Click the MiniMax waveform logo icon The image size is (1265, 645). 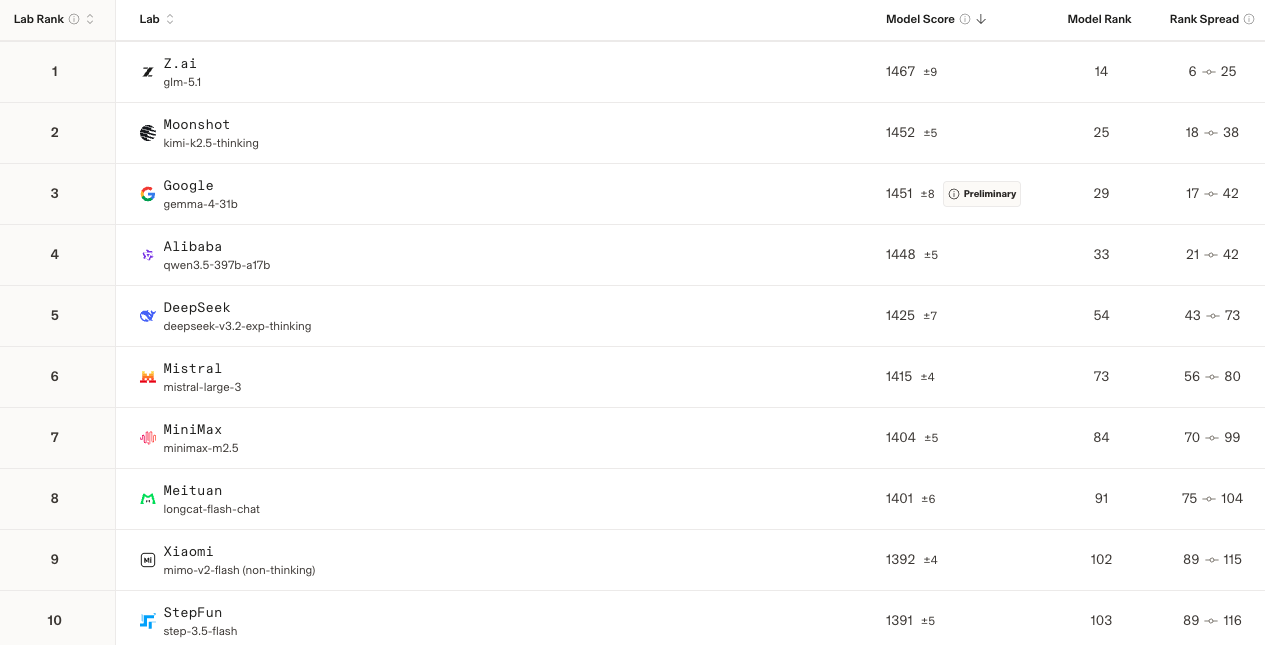click(x=148, y=438)
